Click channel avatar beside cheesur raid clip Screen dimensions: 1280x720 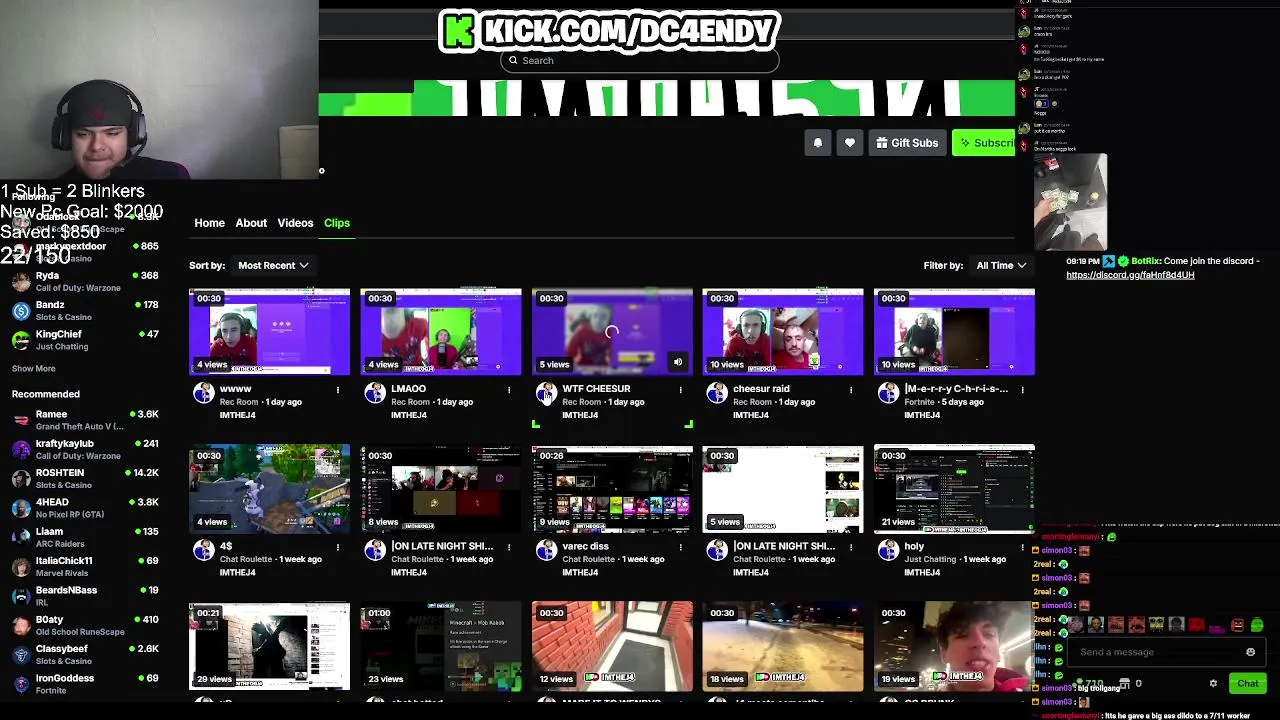tap(717, 393)
